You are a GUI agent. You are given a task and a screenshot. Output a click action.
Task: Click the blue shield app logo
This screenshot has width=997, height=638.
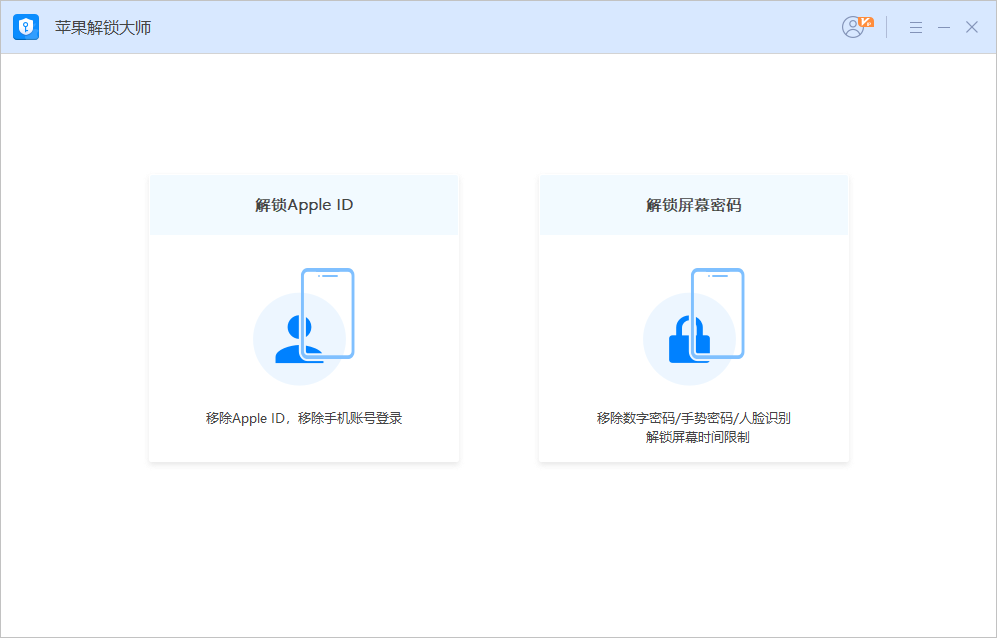(26, 27)
